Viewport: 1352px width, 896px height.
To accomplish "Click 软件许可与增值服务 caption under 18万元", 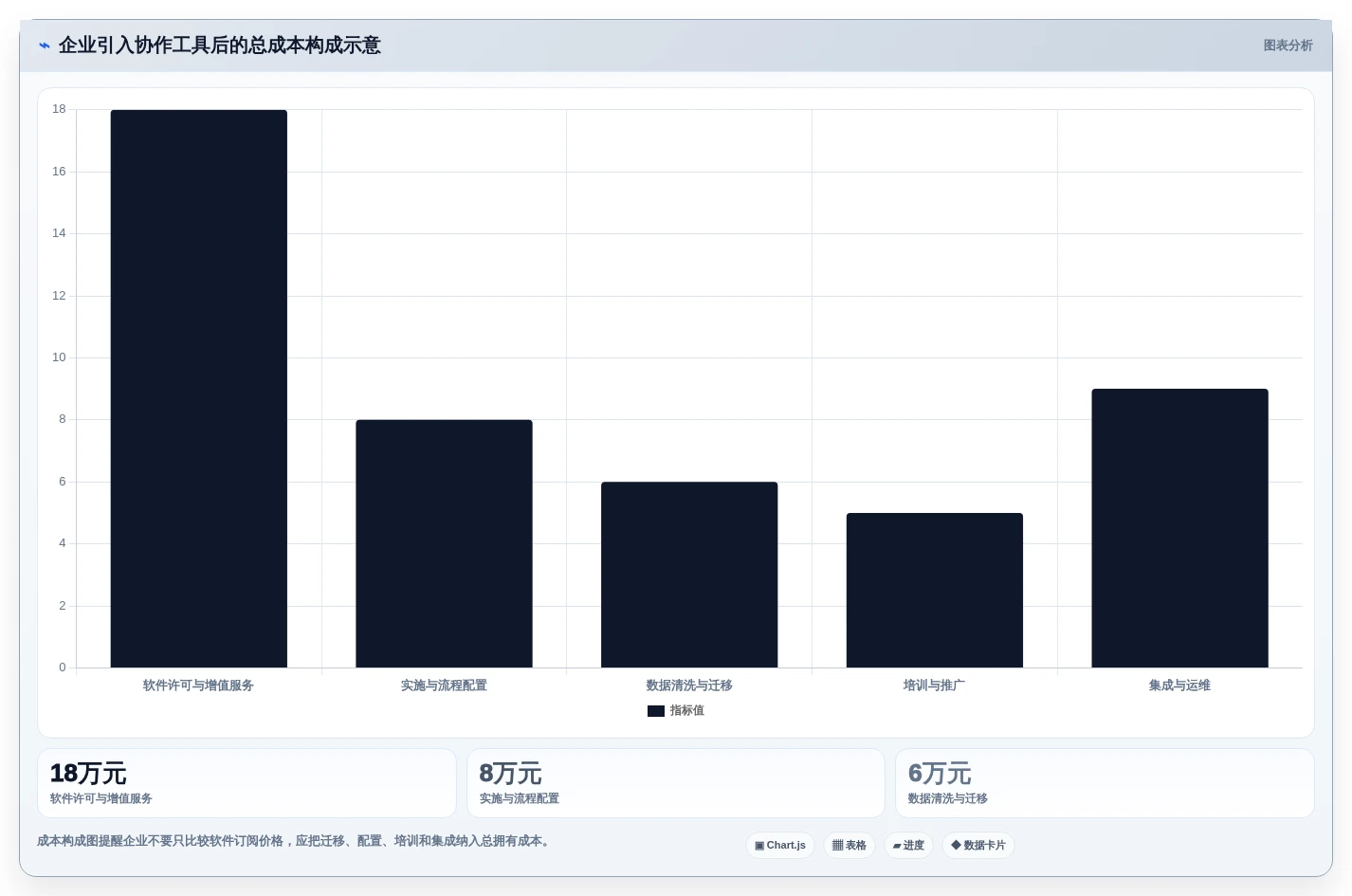I will pyautogui.click(x=101, y=798).
